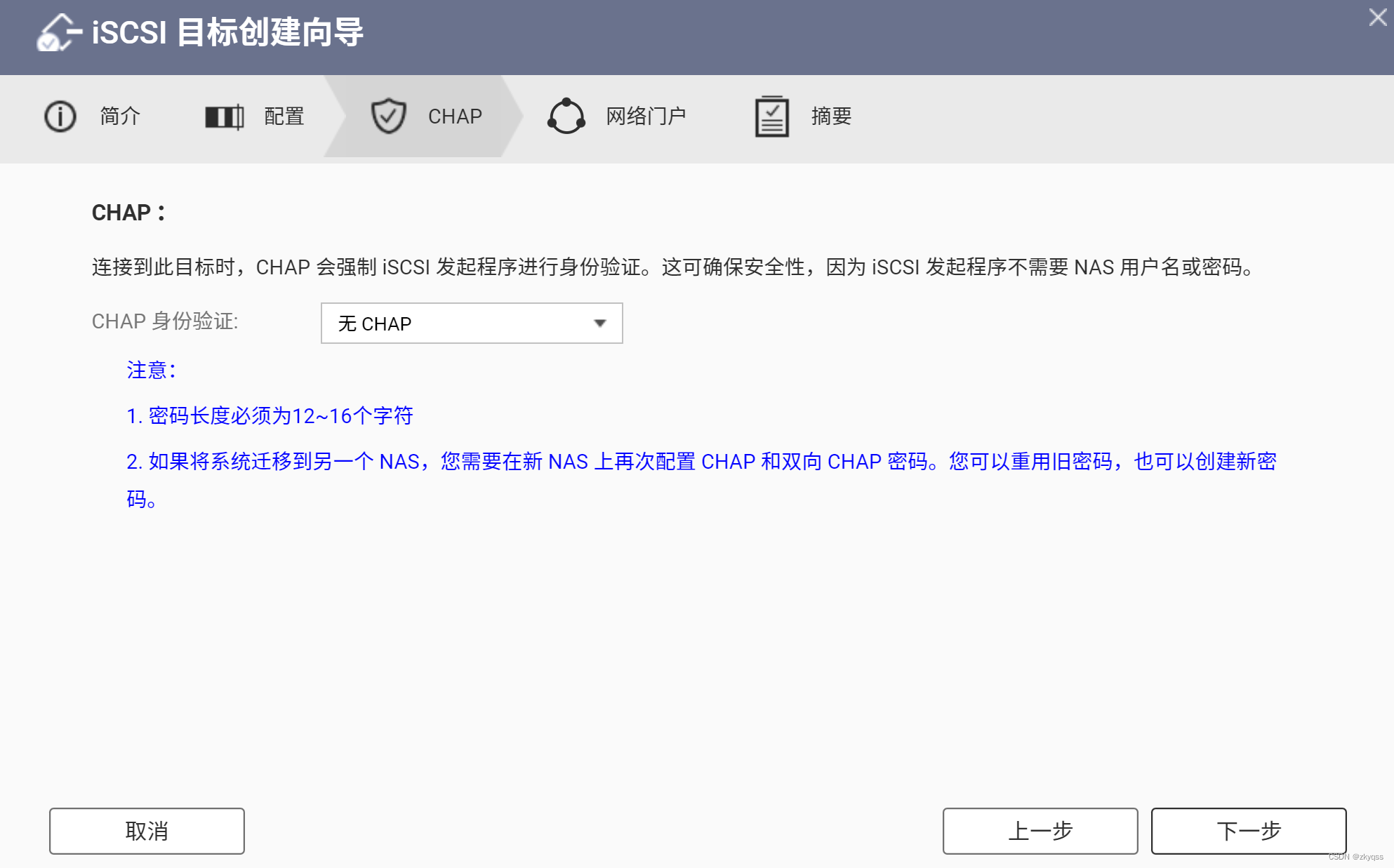Click the dropdown arrow beside 无 CHAP
This screenshot has height=868, width=1394.
(x=599, y=323)
